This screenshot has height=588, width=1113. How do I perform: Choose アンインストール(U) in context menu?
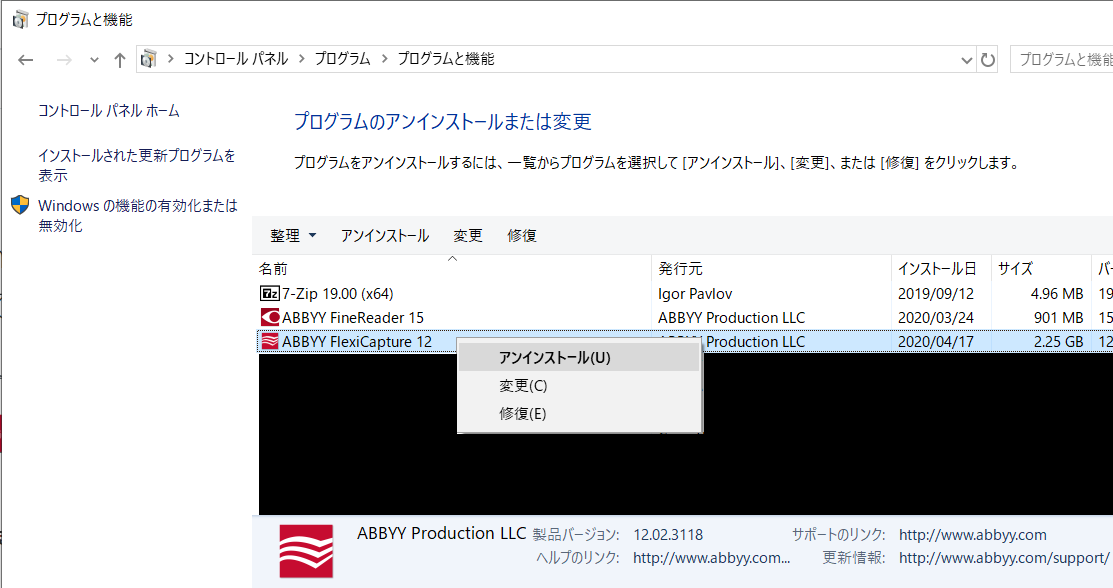coord(580,357)
